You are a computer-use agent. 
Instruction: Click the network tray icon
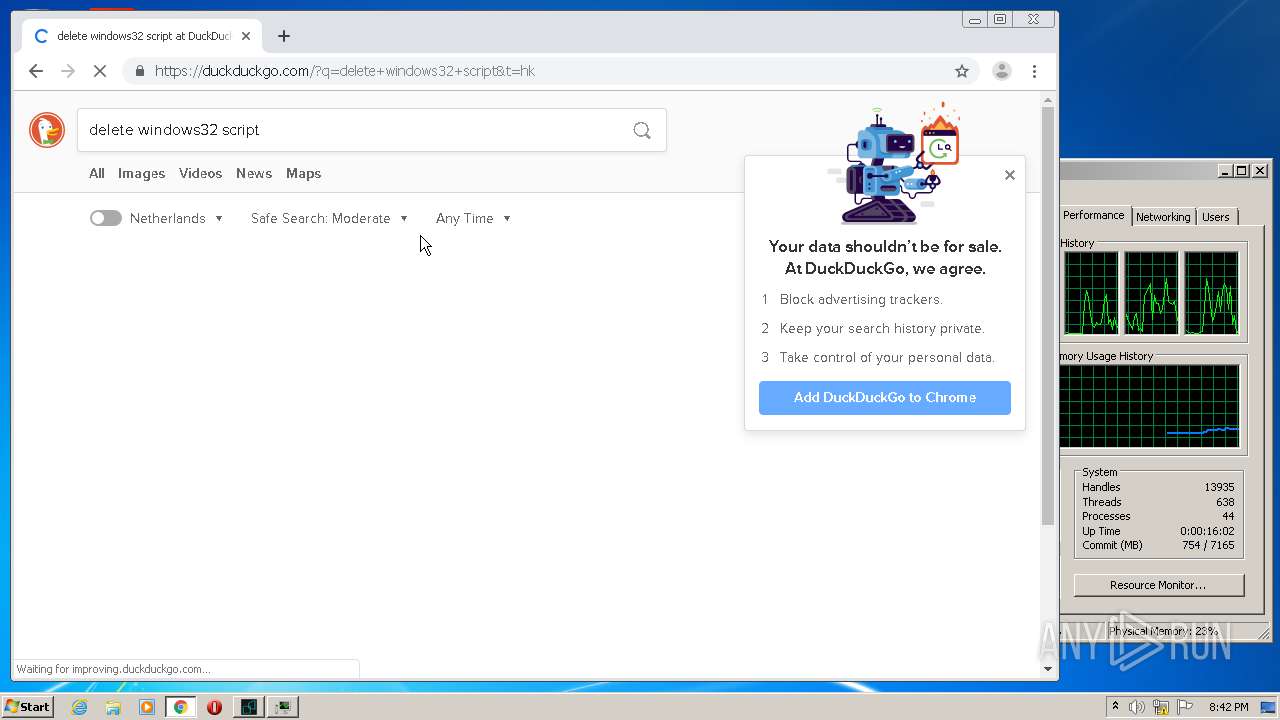coord(1161,707)
